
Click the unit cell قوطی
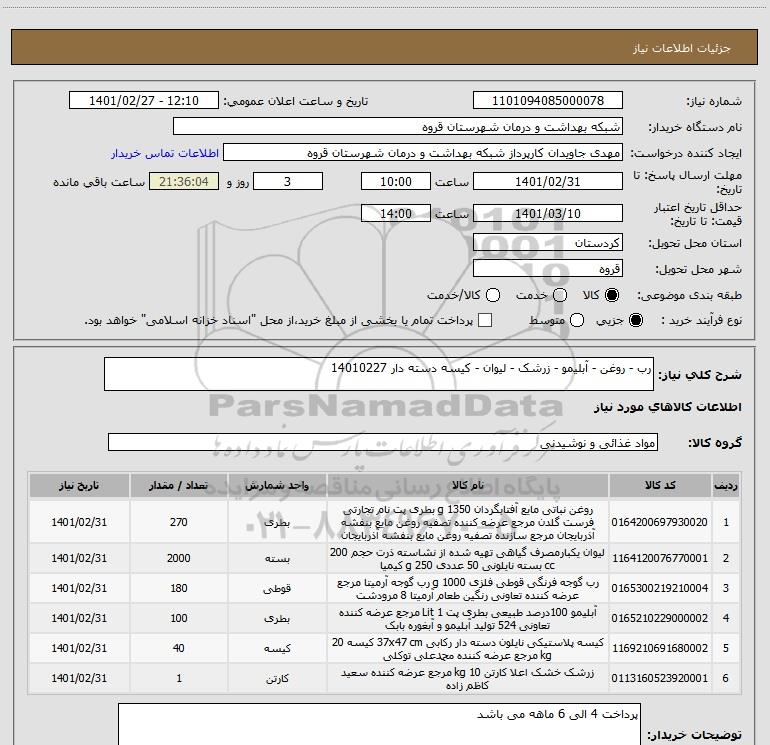(x=277, y=588)
